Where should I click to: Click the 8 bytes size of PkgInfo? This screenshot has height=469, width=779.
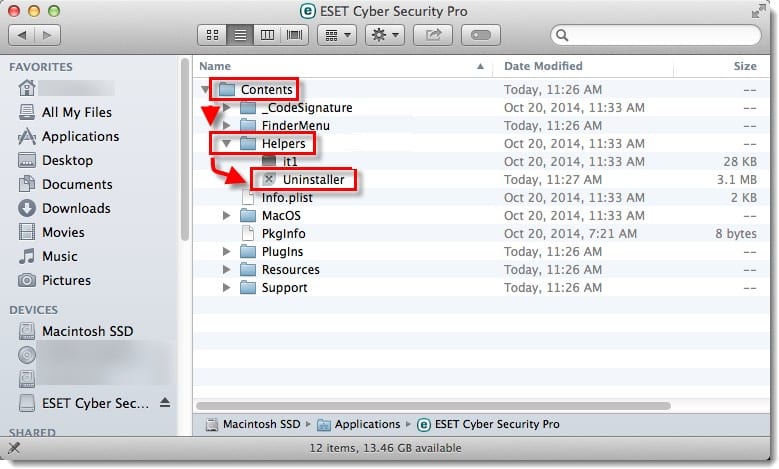pyautogui.click(x=736, y=234)
